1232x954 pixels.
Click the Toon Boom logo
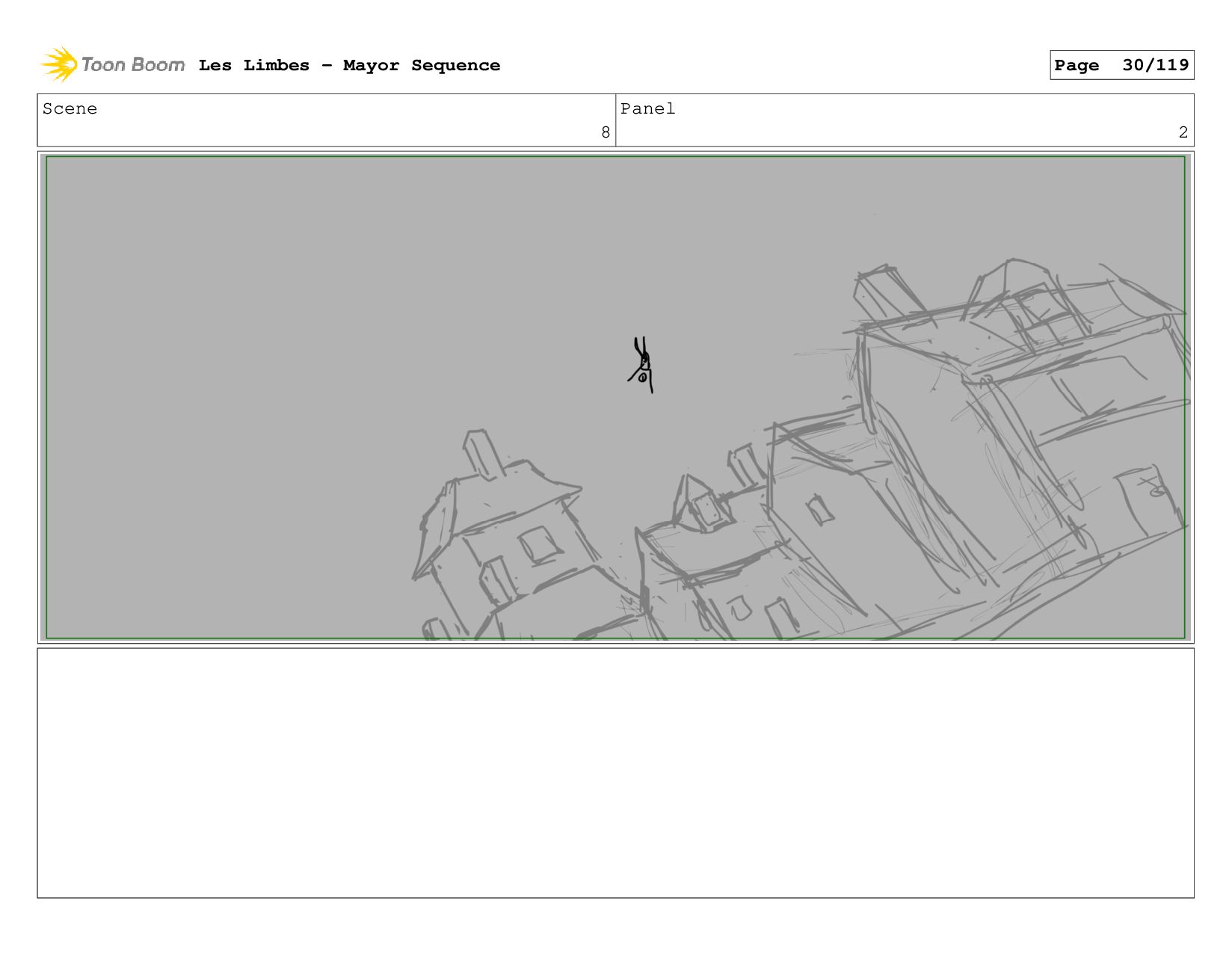click(x=112, y=65)
